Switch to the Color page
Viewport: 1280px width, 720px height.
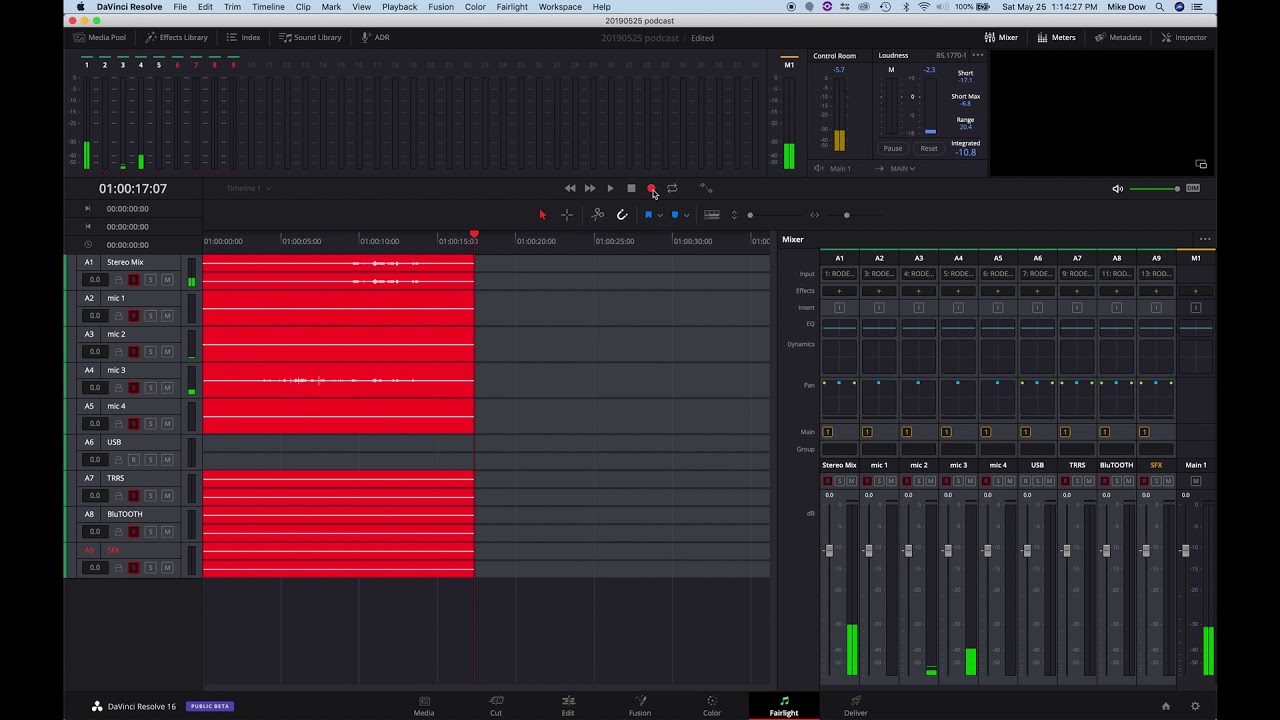point(712,706)
